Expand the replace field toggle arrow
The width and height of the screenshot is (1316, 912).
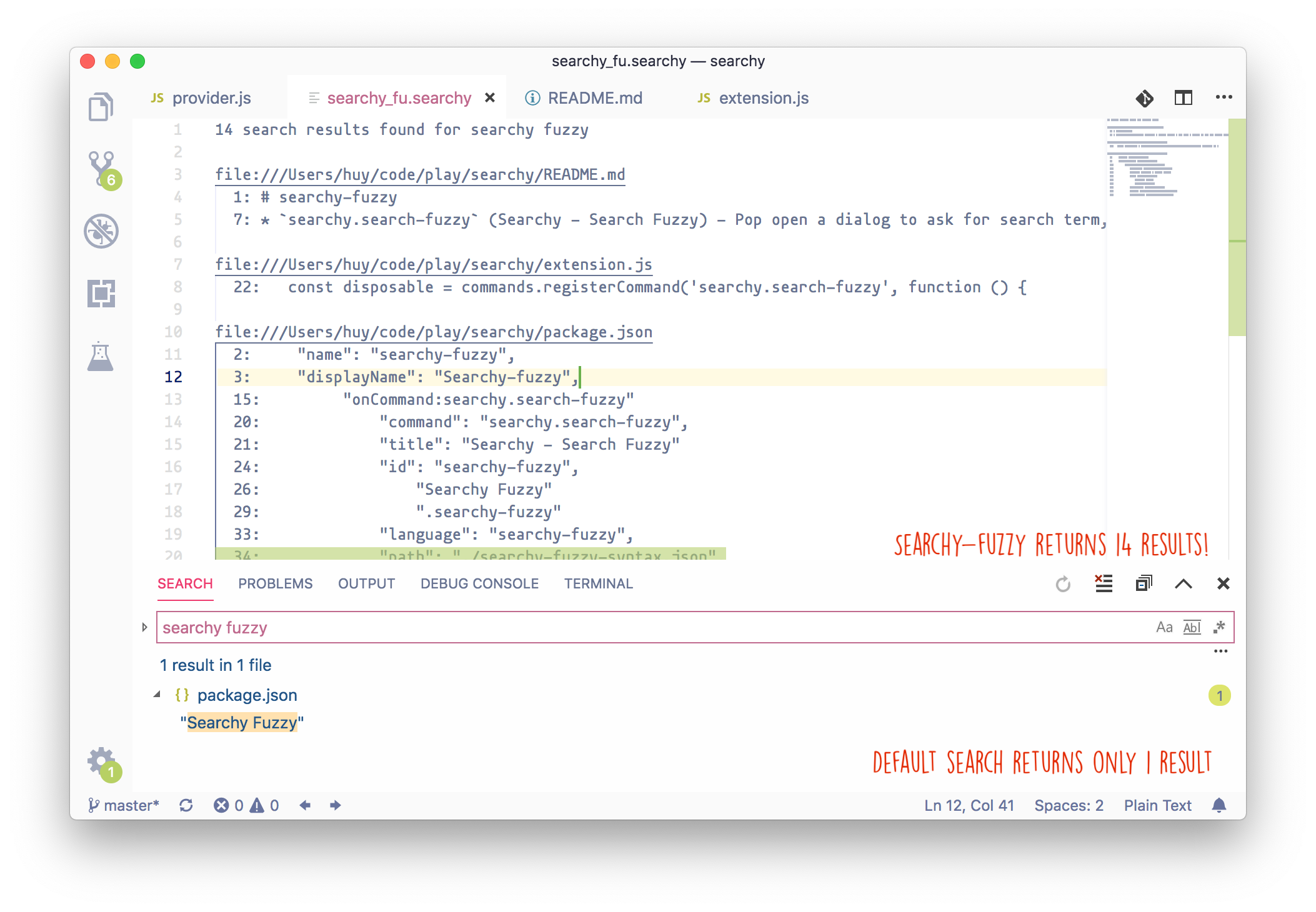coord(144,627)
